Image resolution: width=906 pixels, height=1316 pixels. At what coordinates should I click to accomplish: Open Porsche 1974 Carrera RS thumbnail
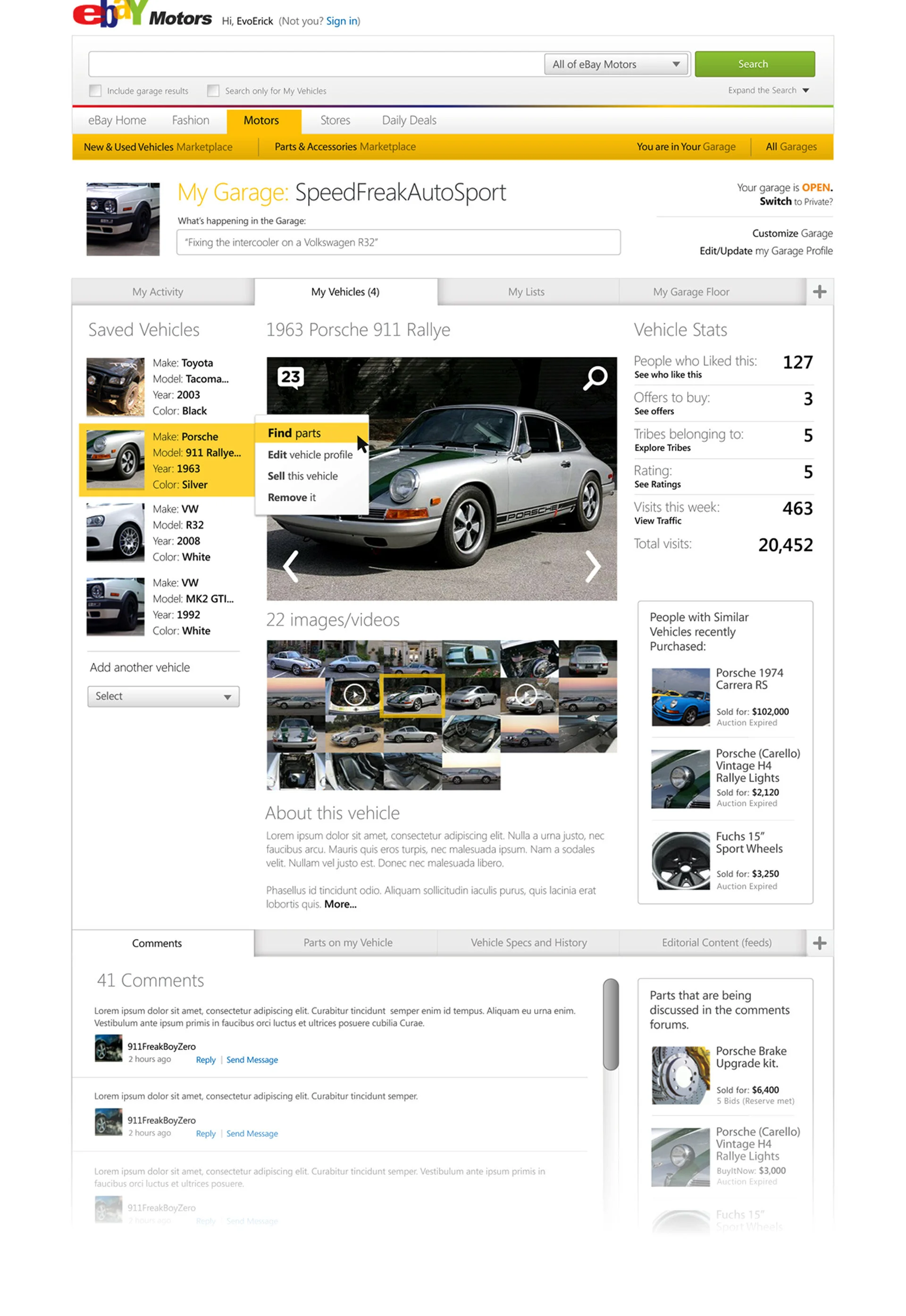[x=680, y=697]
